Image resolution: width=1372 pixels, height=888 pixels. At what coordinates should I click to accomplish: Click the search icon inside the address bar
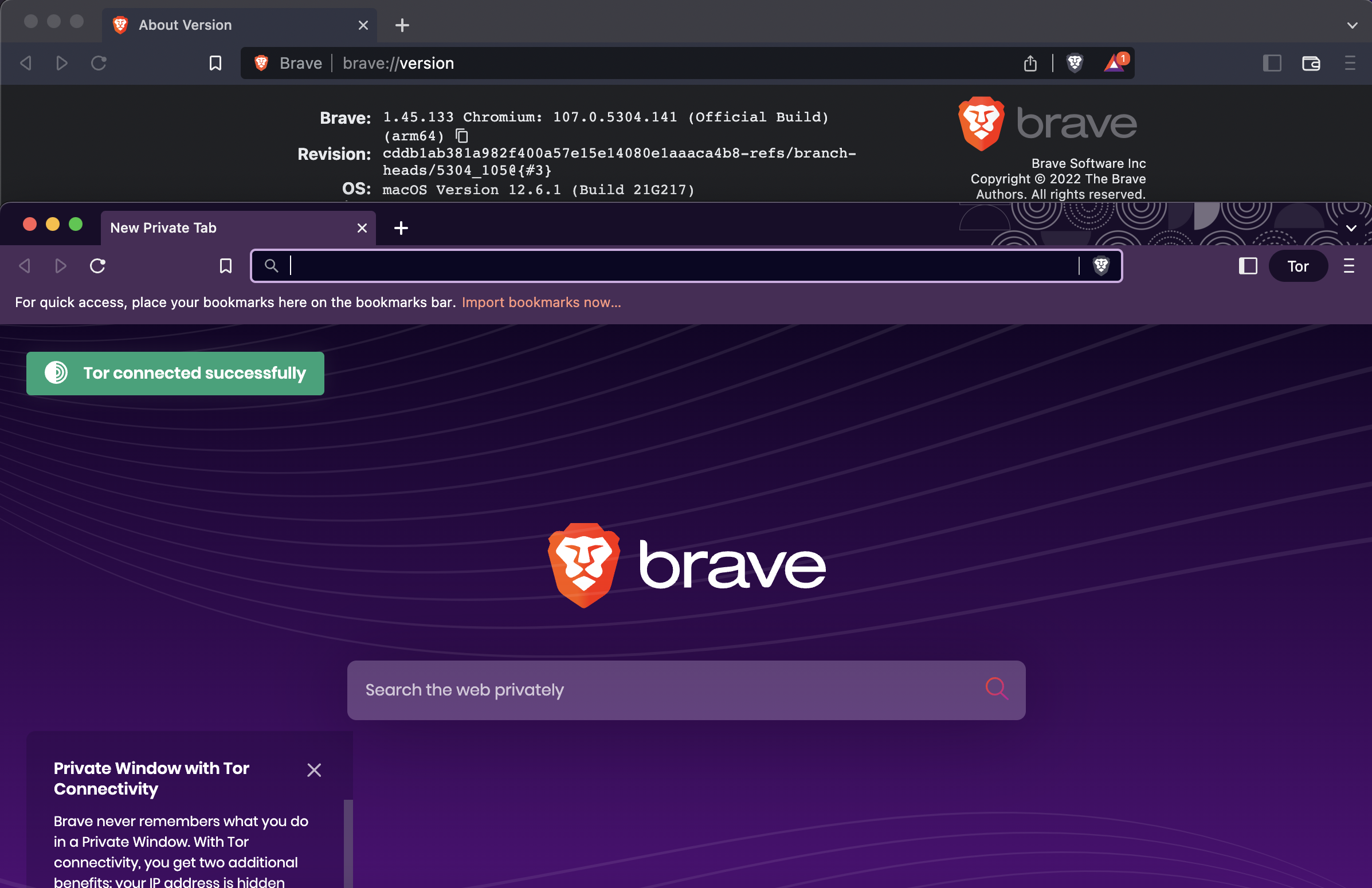272,266
